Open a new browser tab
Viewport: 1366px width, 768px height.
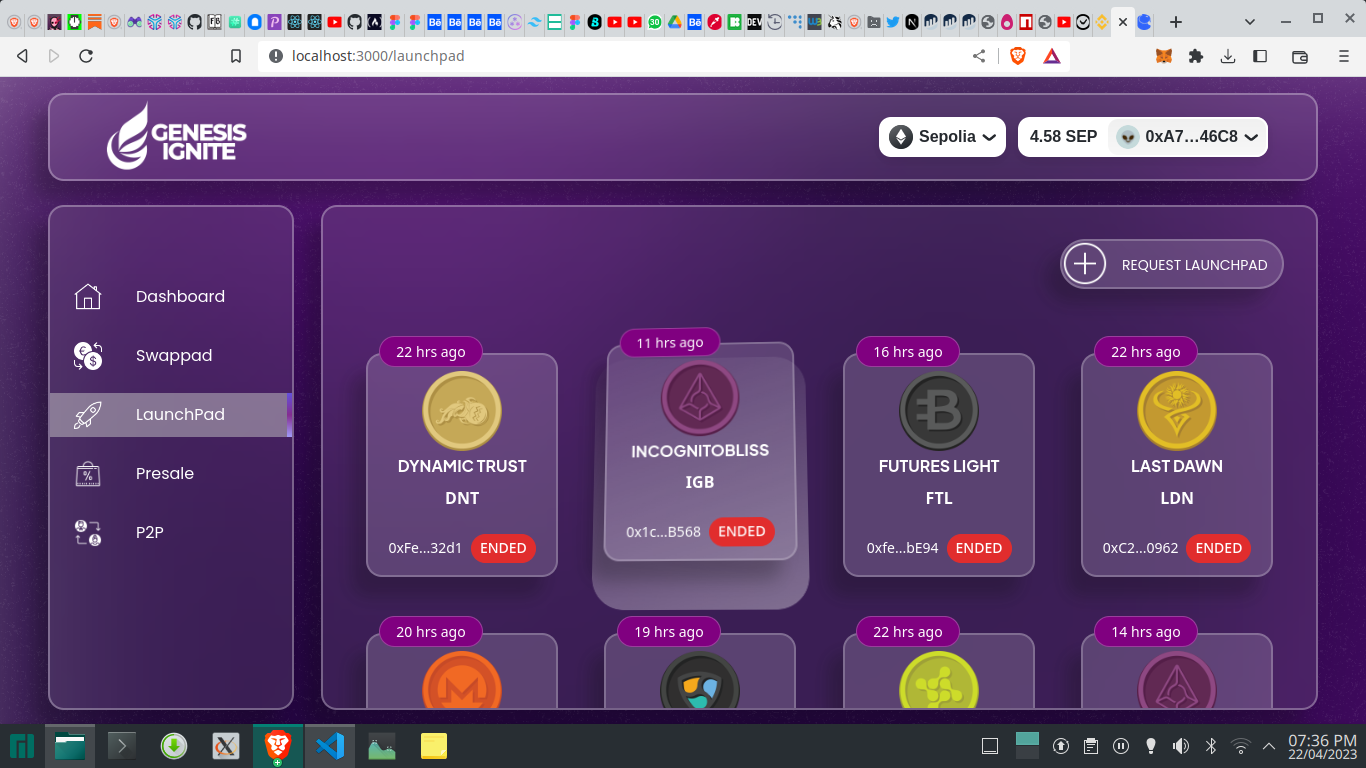1176,21
